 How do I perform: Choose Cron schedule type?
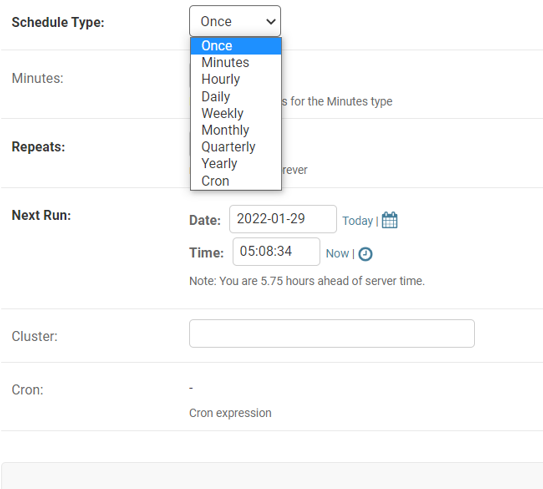tap(236, 181)
